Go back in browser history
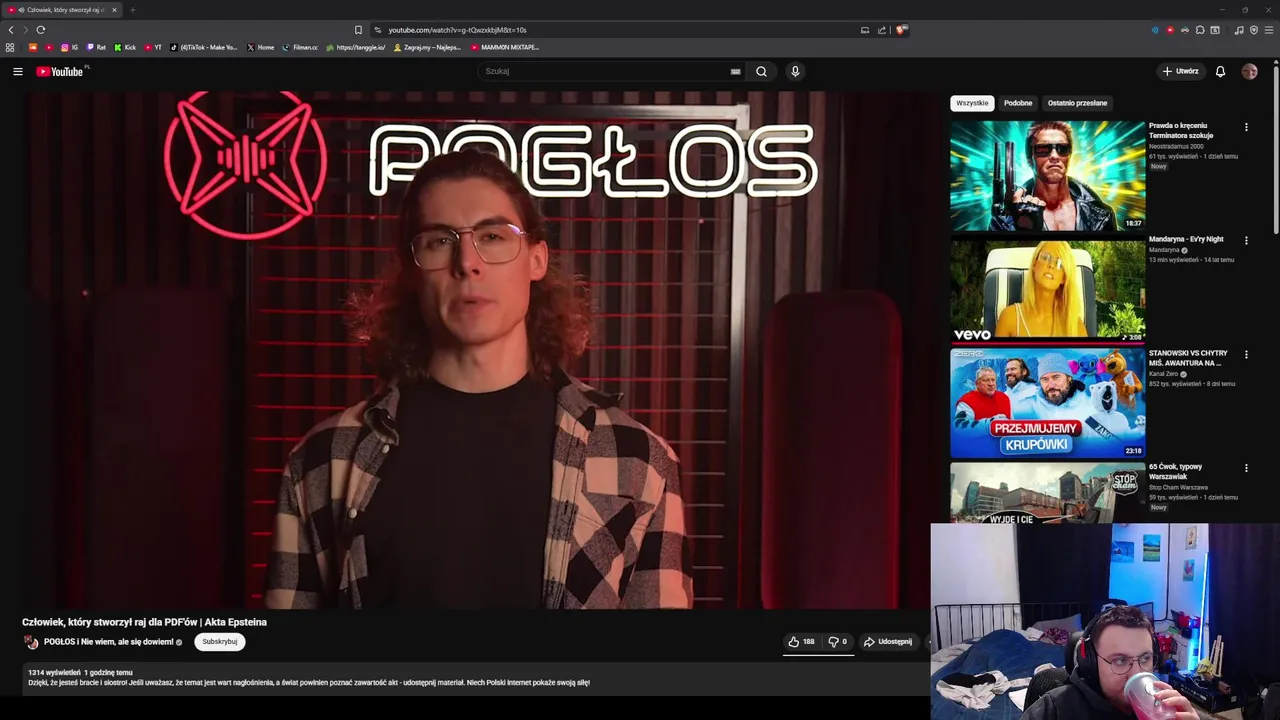 (11, 30)
